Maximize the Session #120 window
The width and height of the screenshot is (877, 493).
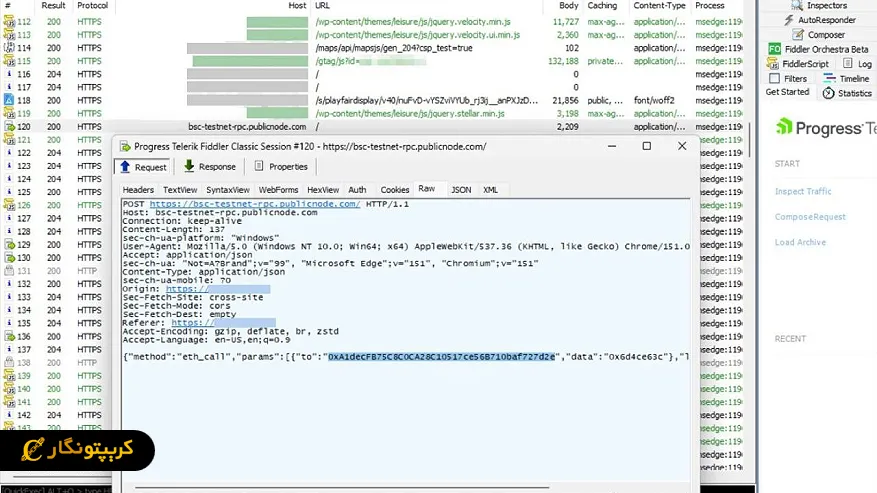point(647,146)
